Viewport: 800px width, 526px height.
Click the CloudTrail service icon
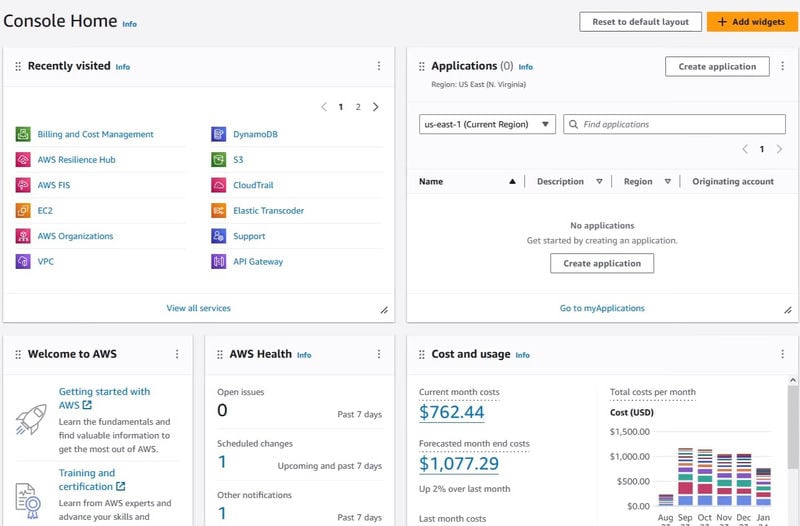pos(219,185)
